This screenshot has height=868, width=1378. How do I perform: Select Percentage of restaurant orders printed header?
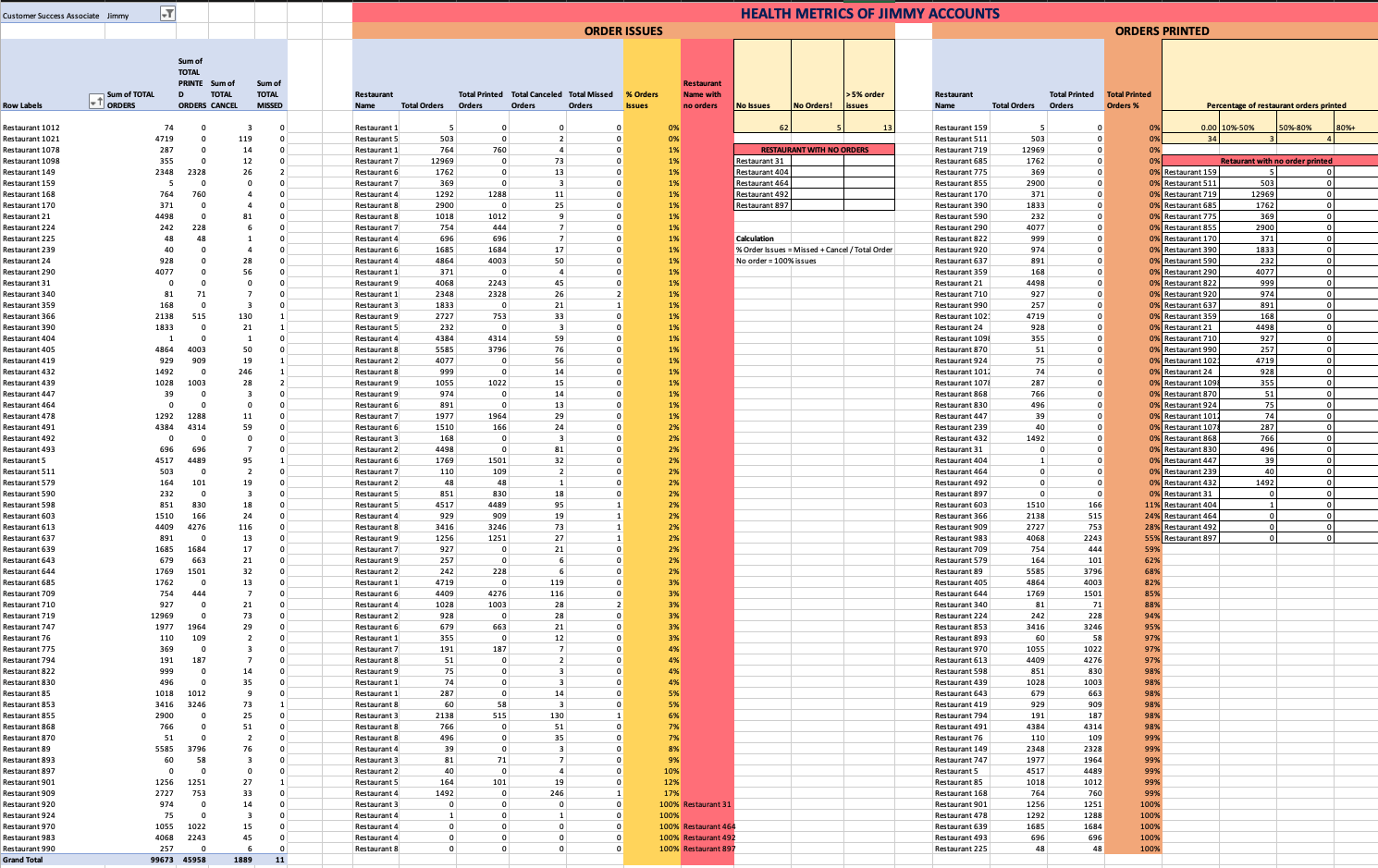point(1275,105)
